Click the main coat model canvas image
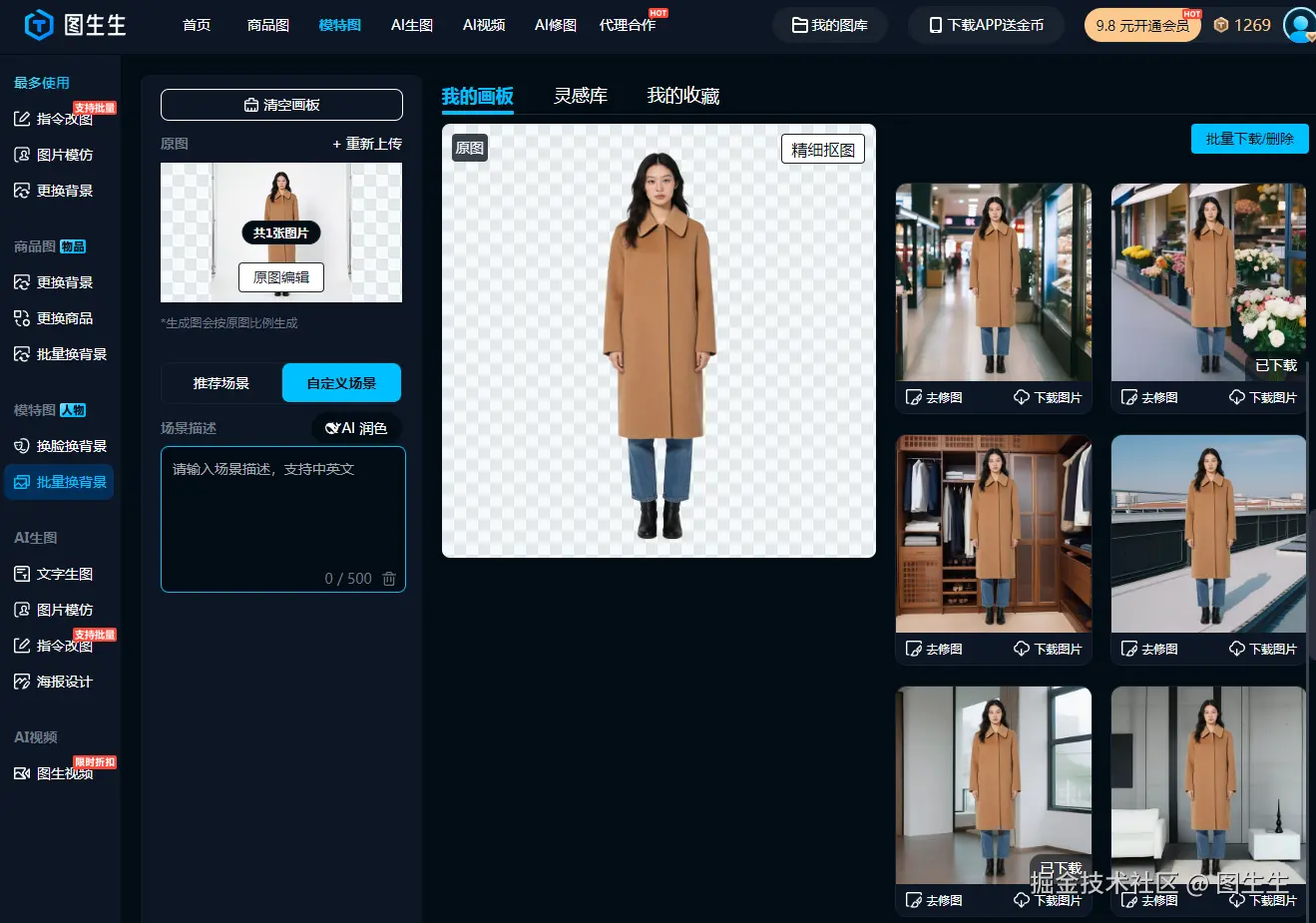This screenshot has height=923, width=1316. (x=658, y=340)
